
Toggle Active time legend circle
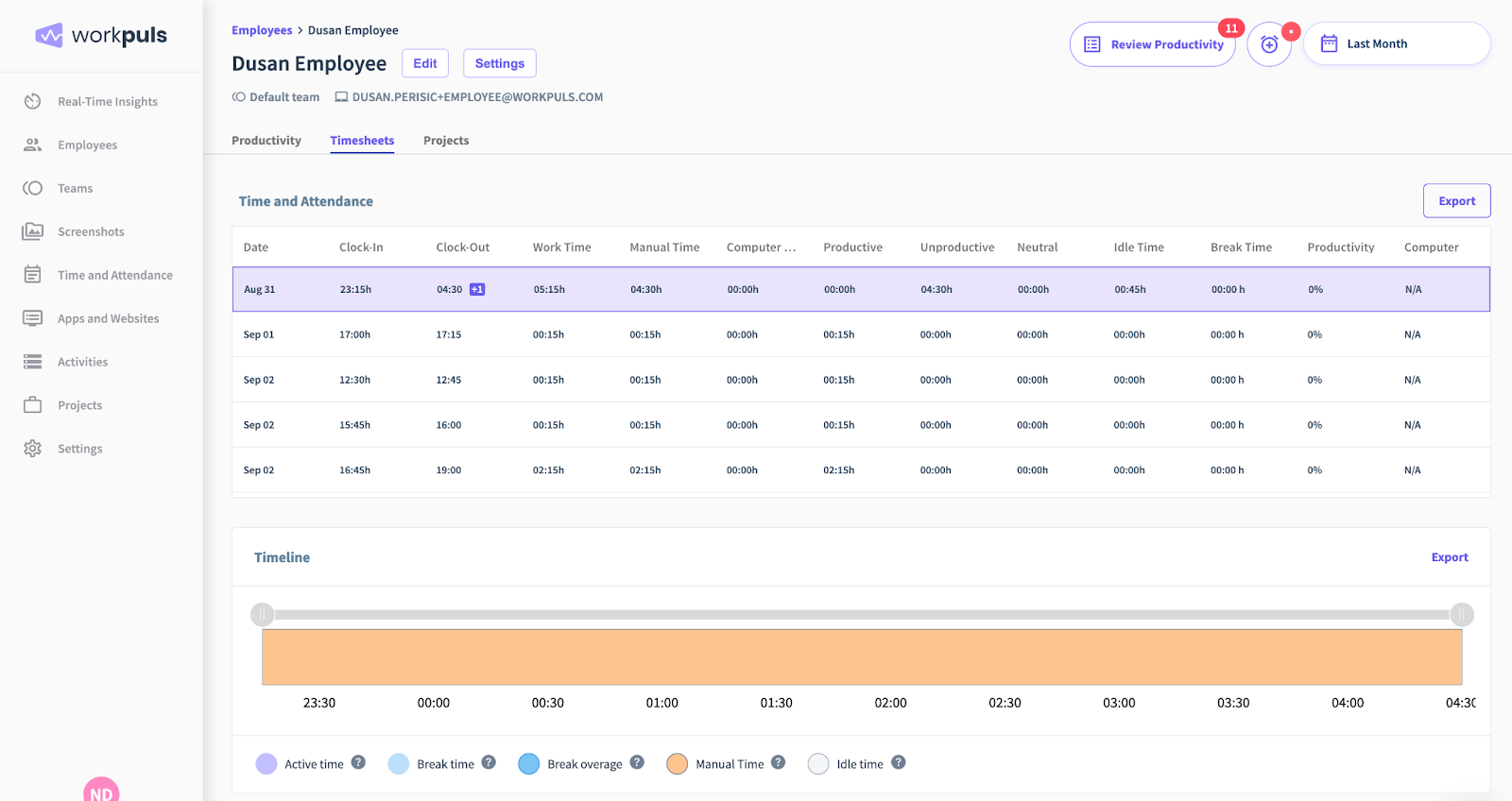pyautogui.click(x=266, y=763)
